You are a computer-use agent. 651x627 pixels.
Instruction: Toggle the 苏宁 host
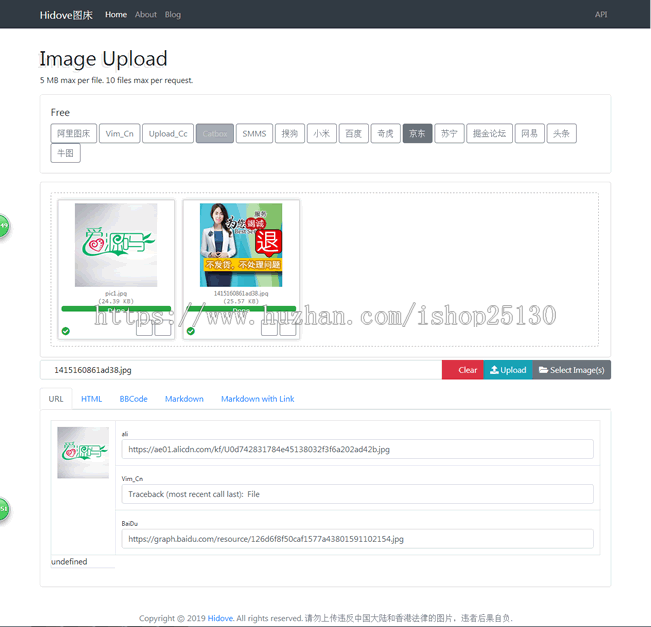(x=449, y=133)
